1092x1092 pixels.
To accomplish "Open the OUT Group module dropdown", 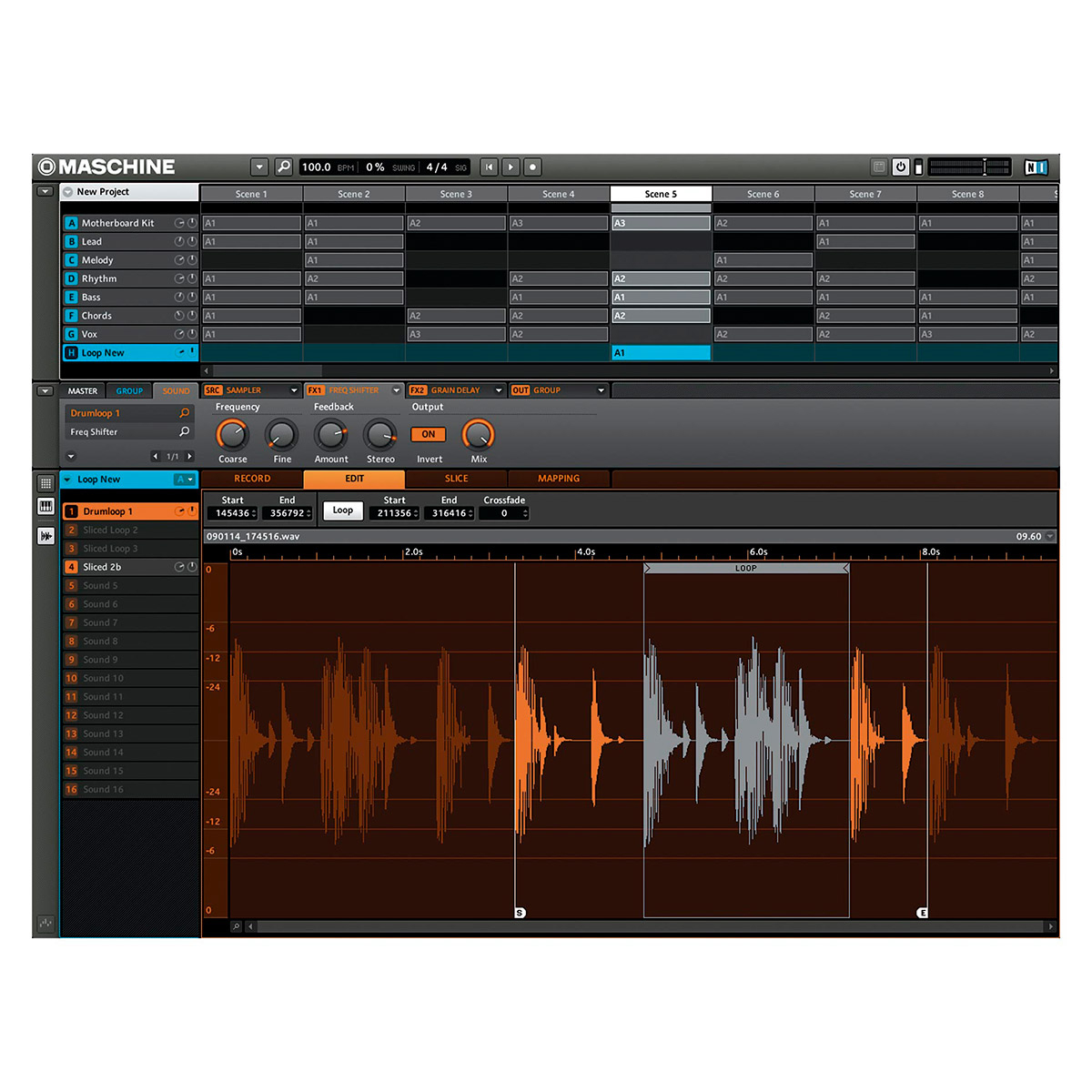I will 601,390.
